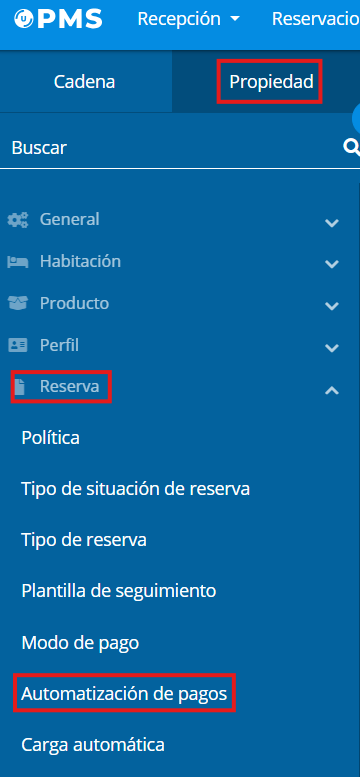Switch to the Propiedad tab
This screenshot has height=777, width=360.
coord(271,82)
